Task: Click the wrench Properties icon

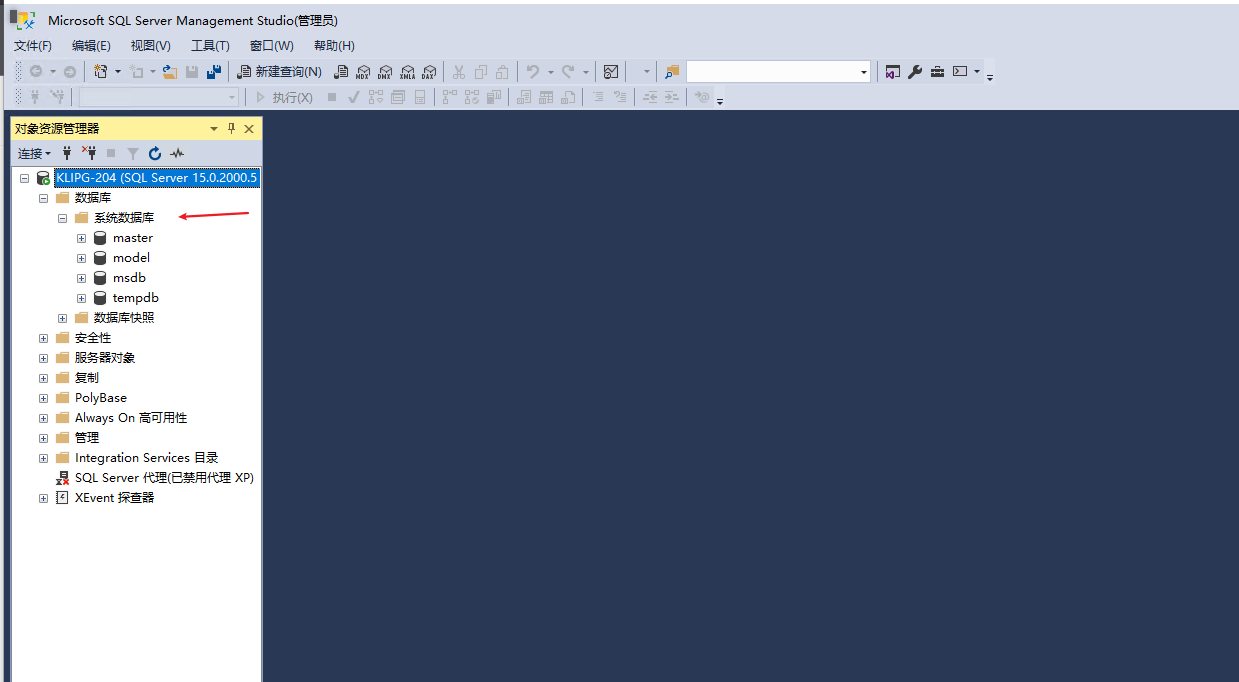Action: pos(914,72)
